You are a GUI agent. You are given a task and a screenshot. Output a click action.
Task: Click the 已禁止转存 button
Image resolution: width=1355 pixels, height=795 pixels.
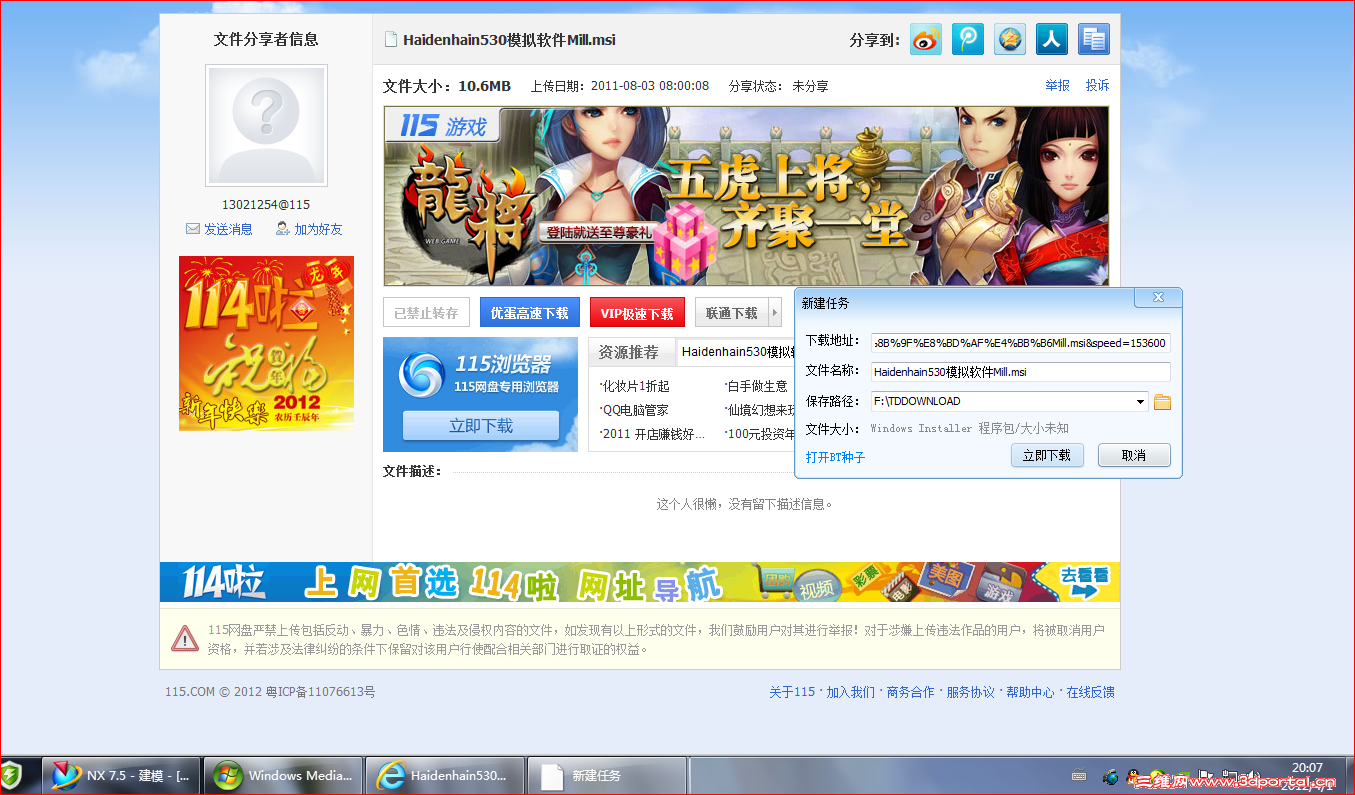coord(426,313)
